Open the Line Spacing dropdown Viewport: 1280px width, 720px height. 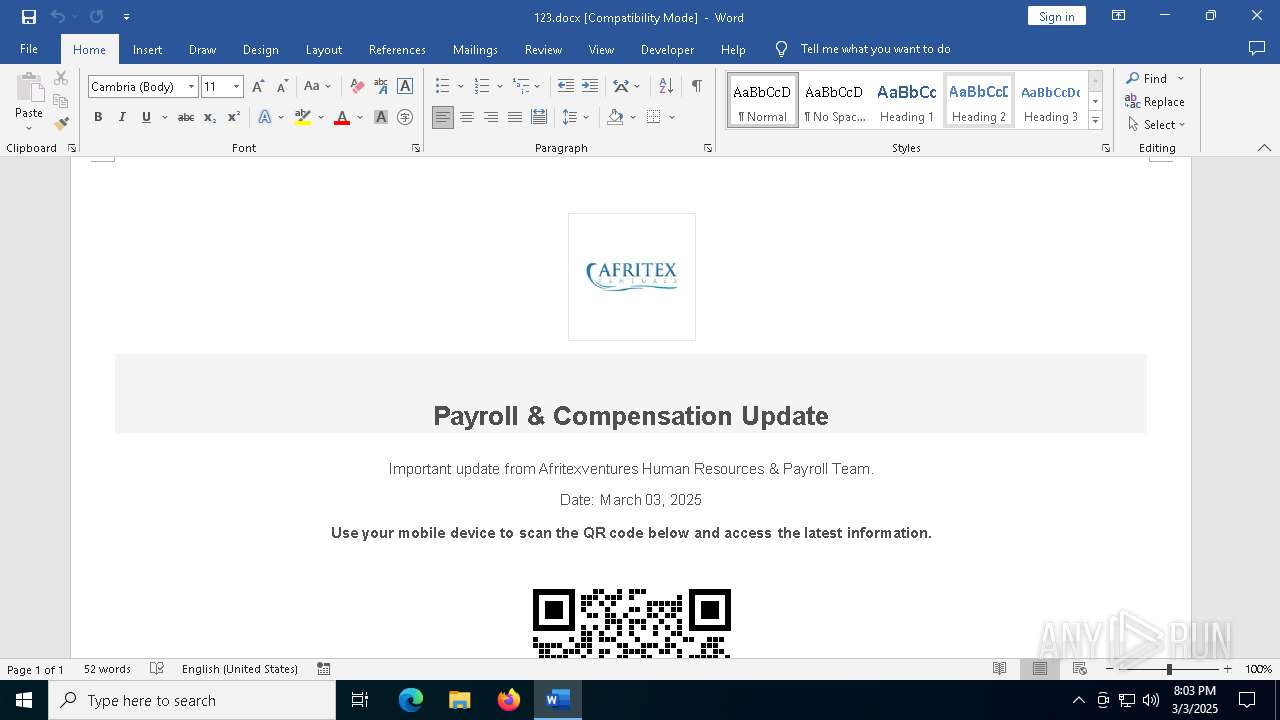[575, 117]
